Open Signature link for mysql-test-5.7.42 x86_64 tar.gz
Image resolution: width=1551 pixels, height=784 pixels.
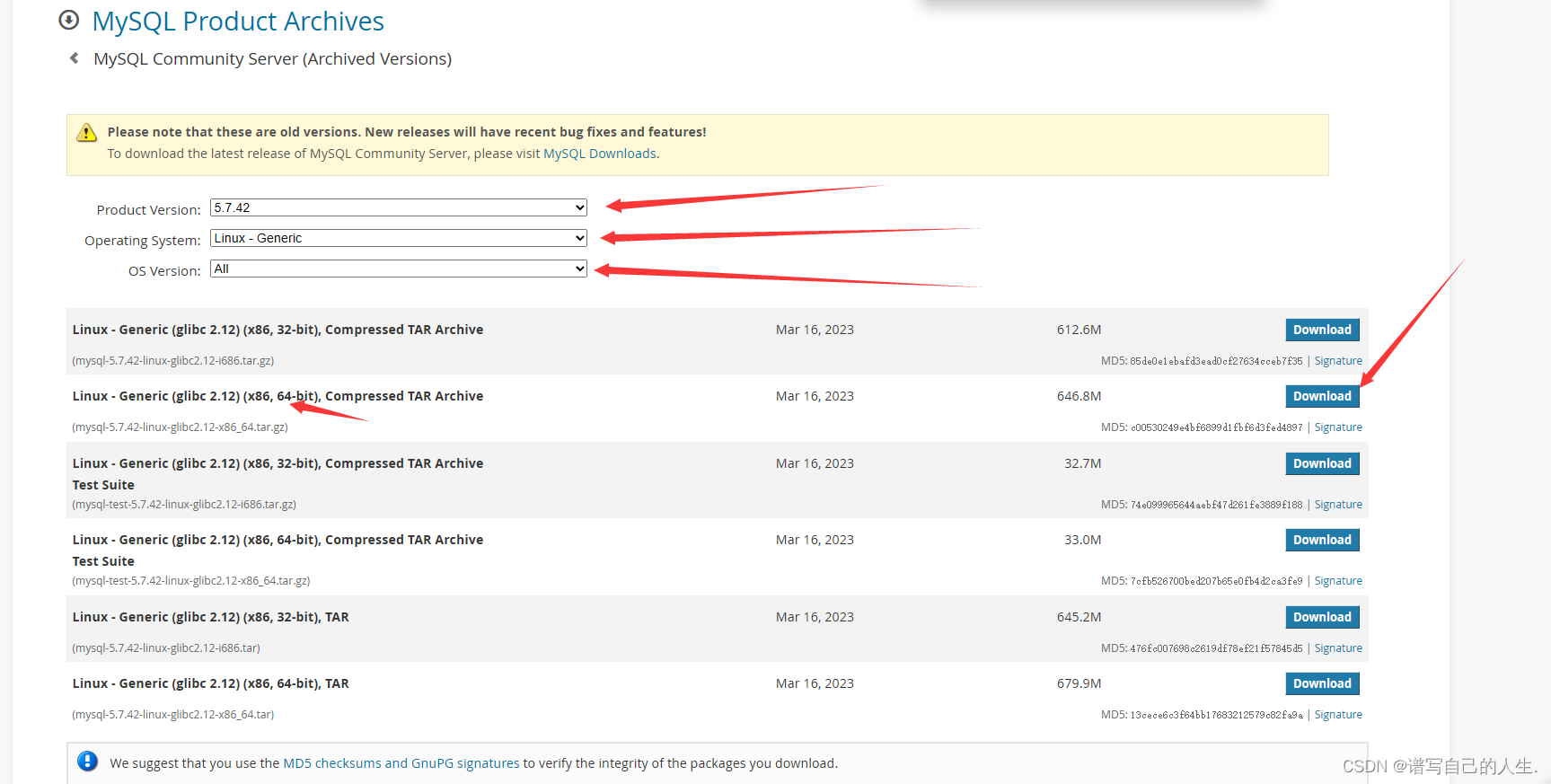tap(1338, 581)
